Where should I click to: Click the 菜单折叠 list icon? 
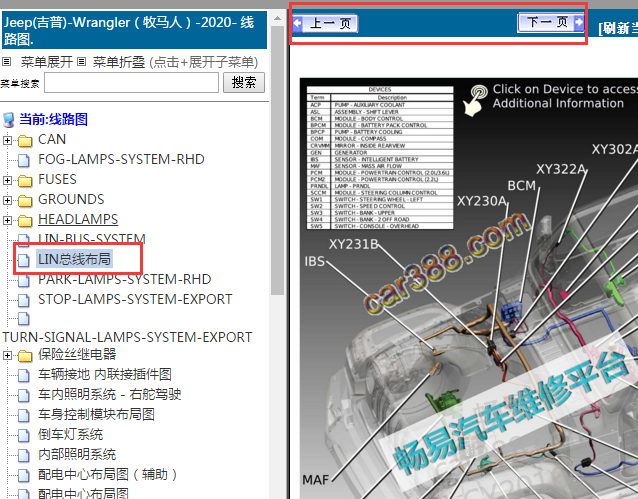81,62
